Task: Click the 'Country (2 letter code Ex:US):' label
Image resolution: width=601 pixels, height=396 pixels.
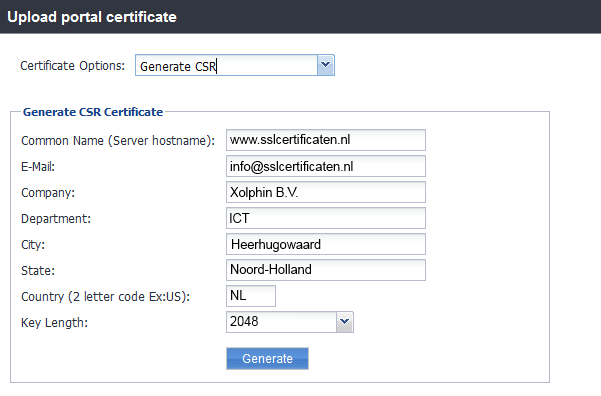Action: coord(105,297)
